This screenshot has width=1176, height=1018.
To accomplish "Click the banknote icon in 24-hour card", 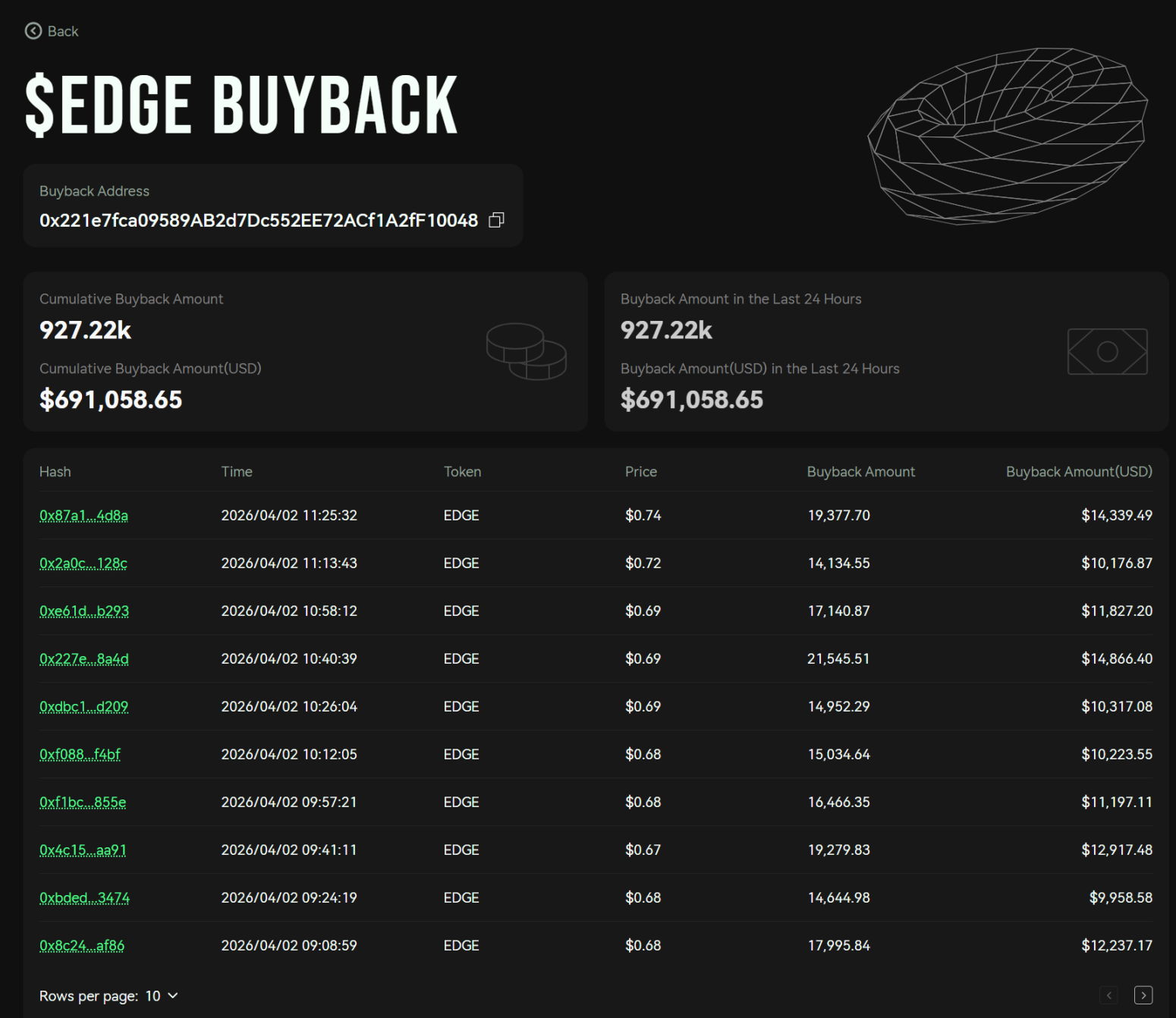I will (x=1107, y=351).
